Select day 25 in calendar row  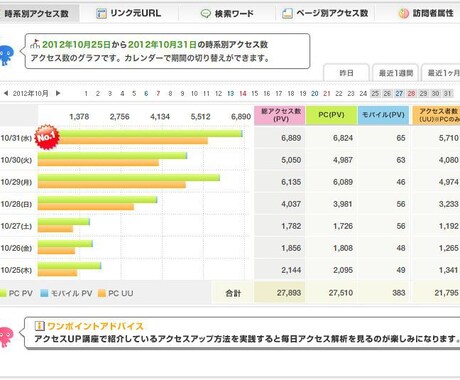click(375, 94)
